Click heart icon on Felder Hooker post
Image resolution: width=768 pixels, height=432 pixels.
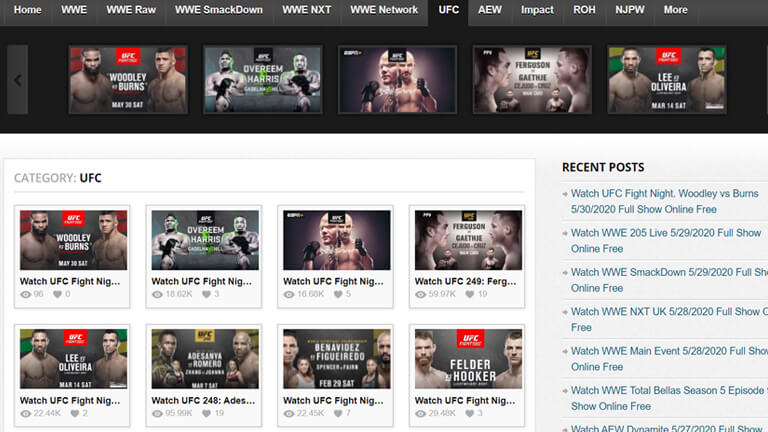pos(470,413)
